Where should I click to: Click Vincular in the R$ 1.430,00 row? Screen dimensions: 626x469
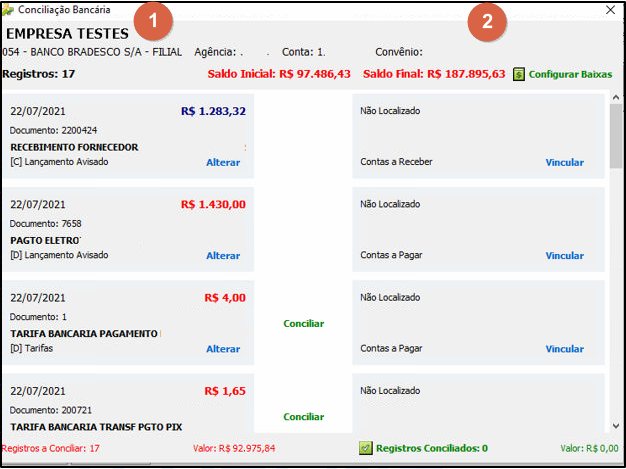(565, 256)
